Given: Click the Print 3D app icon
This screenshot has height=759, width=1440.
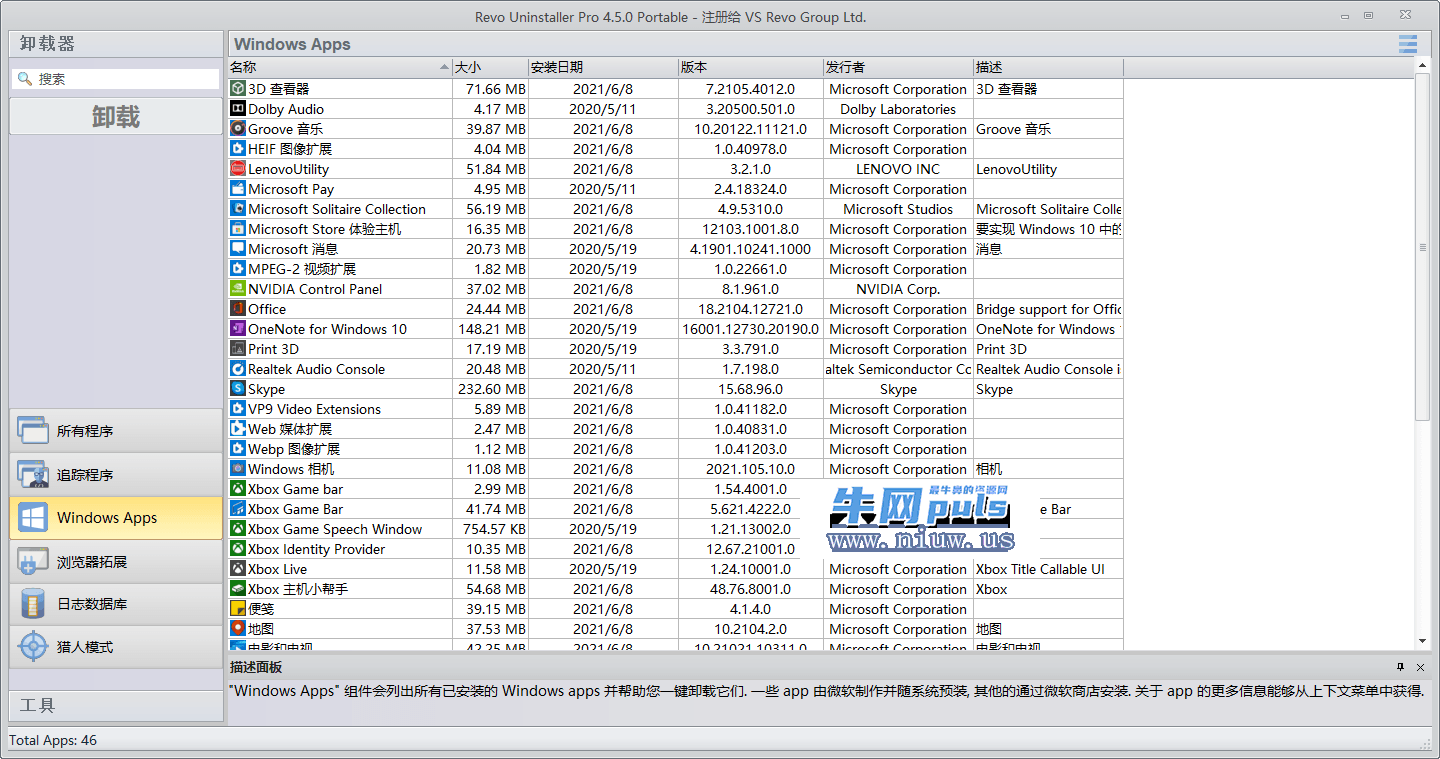Looking at the screenshot, I should pyautogui.click(x=238, y=349).
